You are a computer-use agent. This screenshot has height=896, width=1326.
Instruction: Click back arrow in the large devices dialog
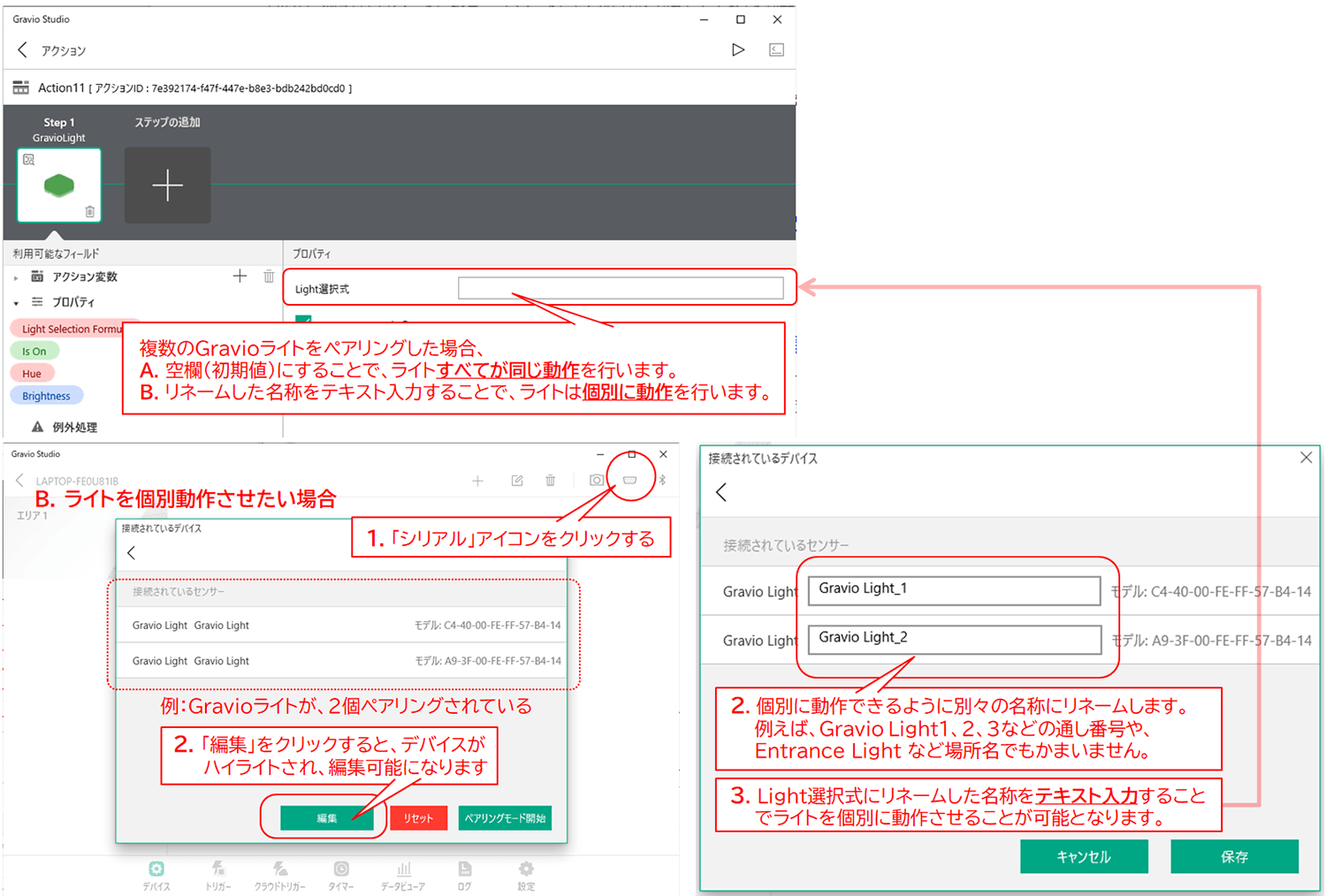(721, 493)
